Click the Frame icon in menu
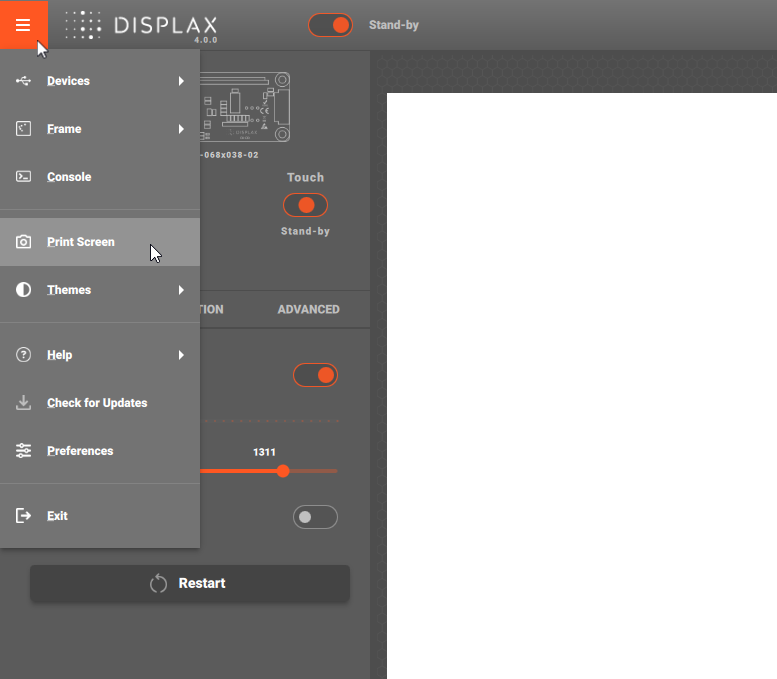This screenshot has width=777, height=679. 24,129
